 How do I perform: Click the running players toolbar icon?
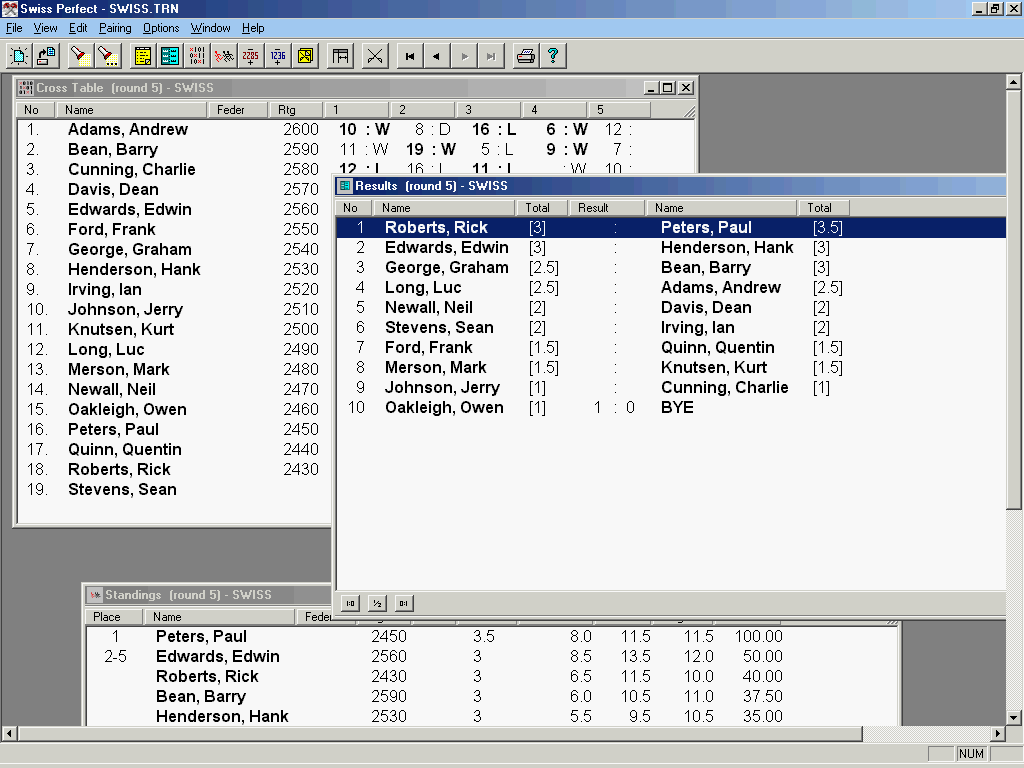coord(224,56)
